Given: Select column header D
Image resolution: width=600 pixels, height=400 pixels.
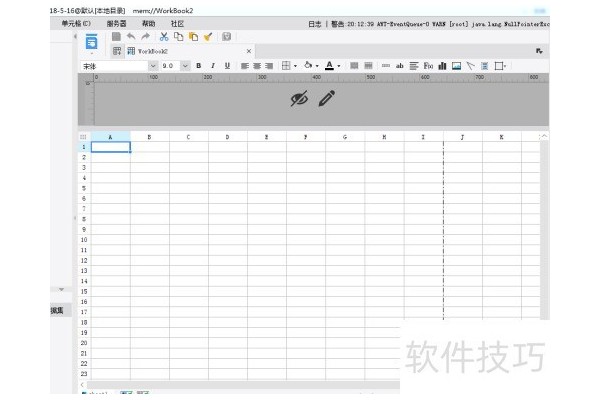Looking at the screenshot, I should pyautogui.click(x=228, y=137).
